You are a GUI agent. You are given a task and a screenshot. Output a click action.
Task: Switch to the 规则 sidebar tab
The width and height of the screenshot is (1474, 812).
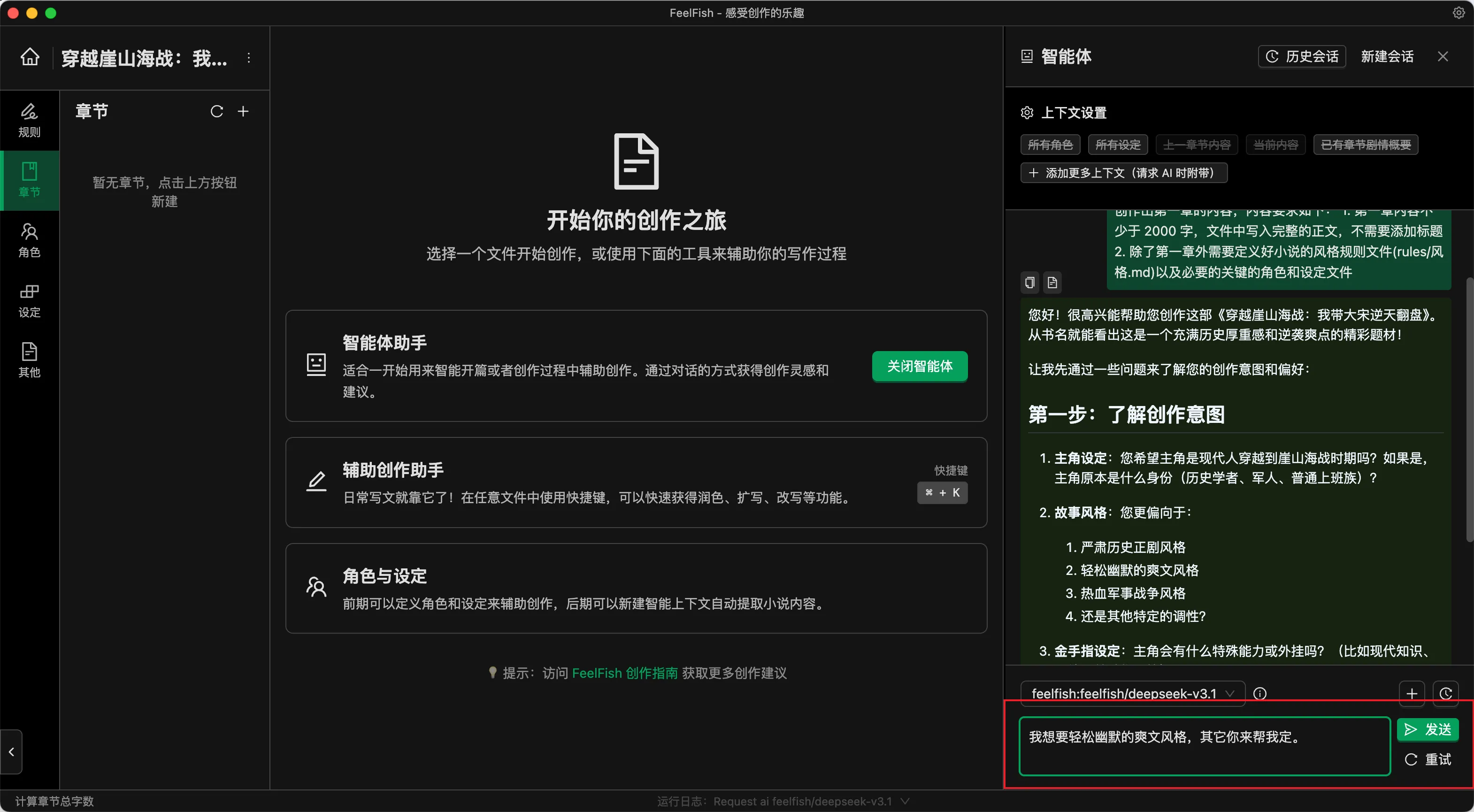click(29, 121)
